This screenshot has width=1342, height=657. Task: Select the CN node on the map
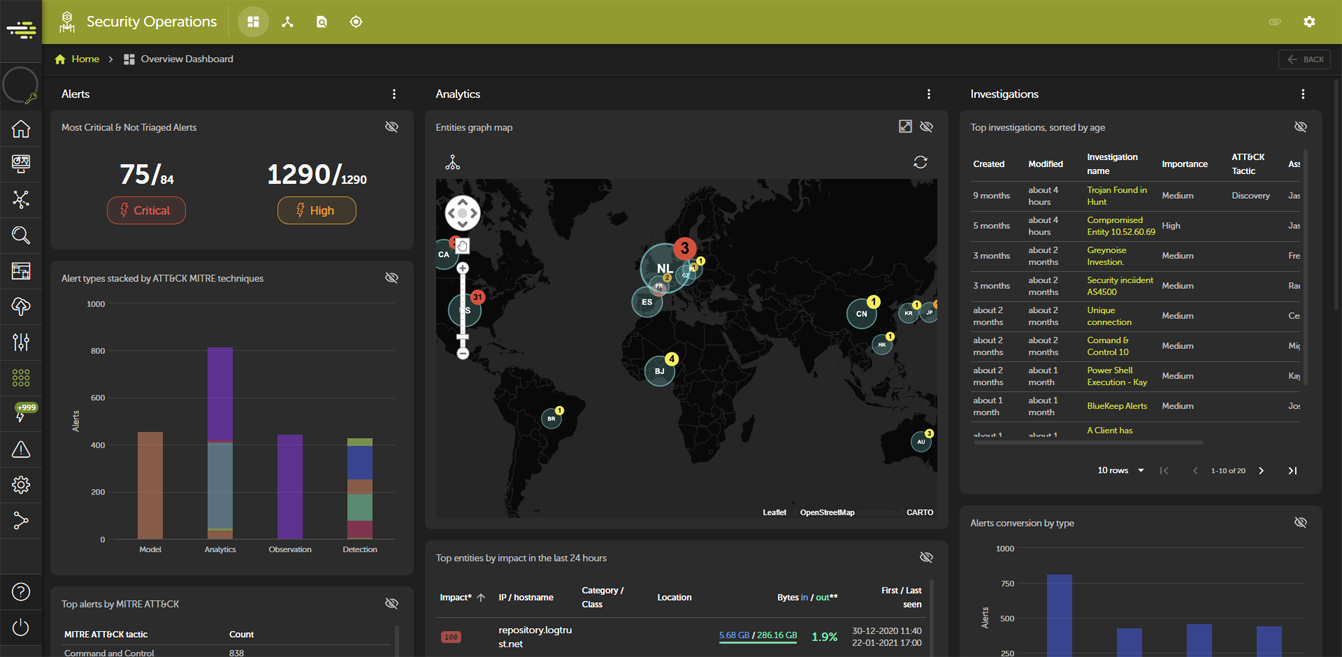click(861, 313)
